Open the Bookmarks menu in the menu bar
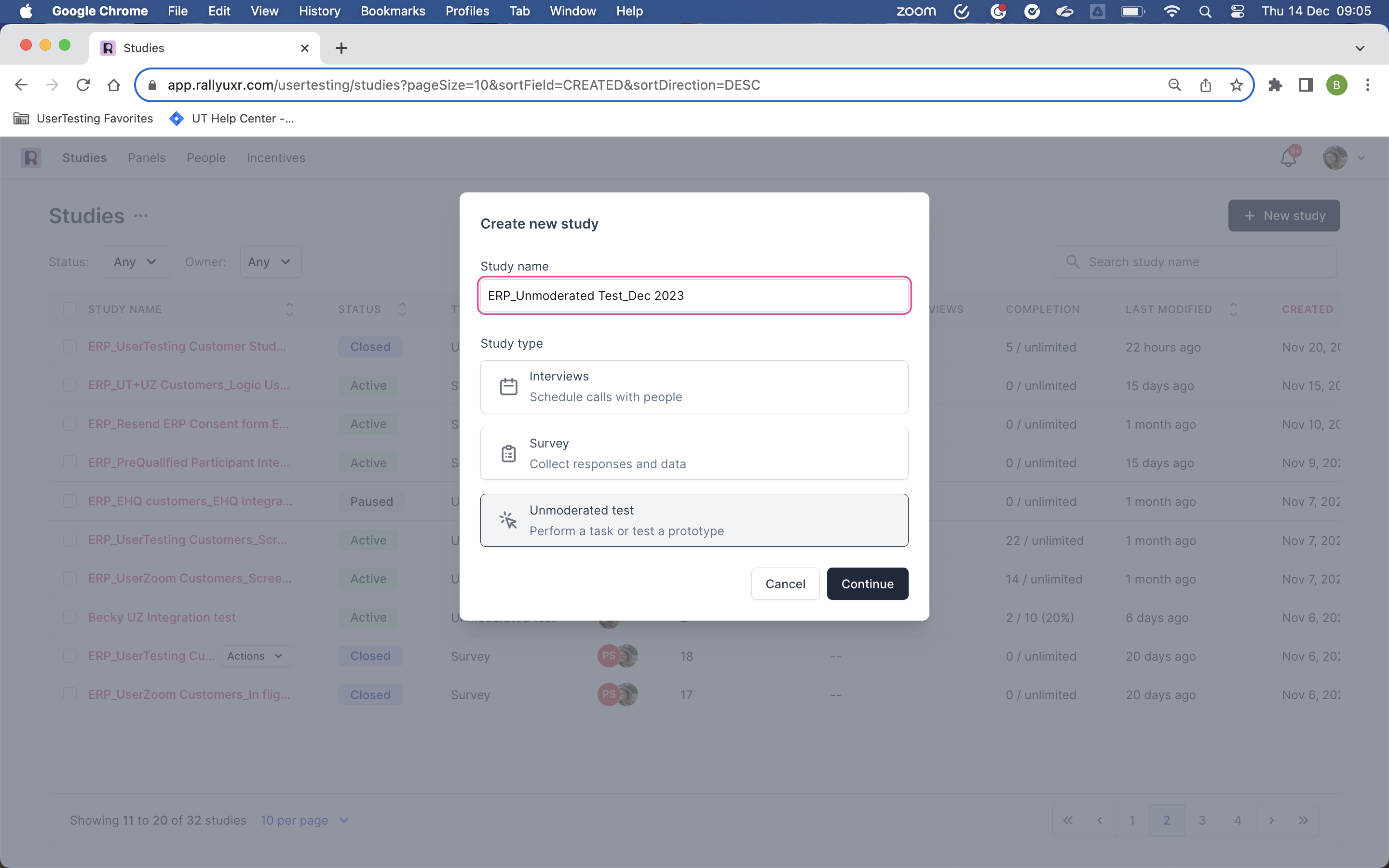1389x868 pixels. (393, 11)
